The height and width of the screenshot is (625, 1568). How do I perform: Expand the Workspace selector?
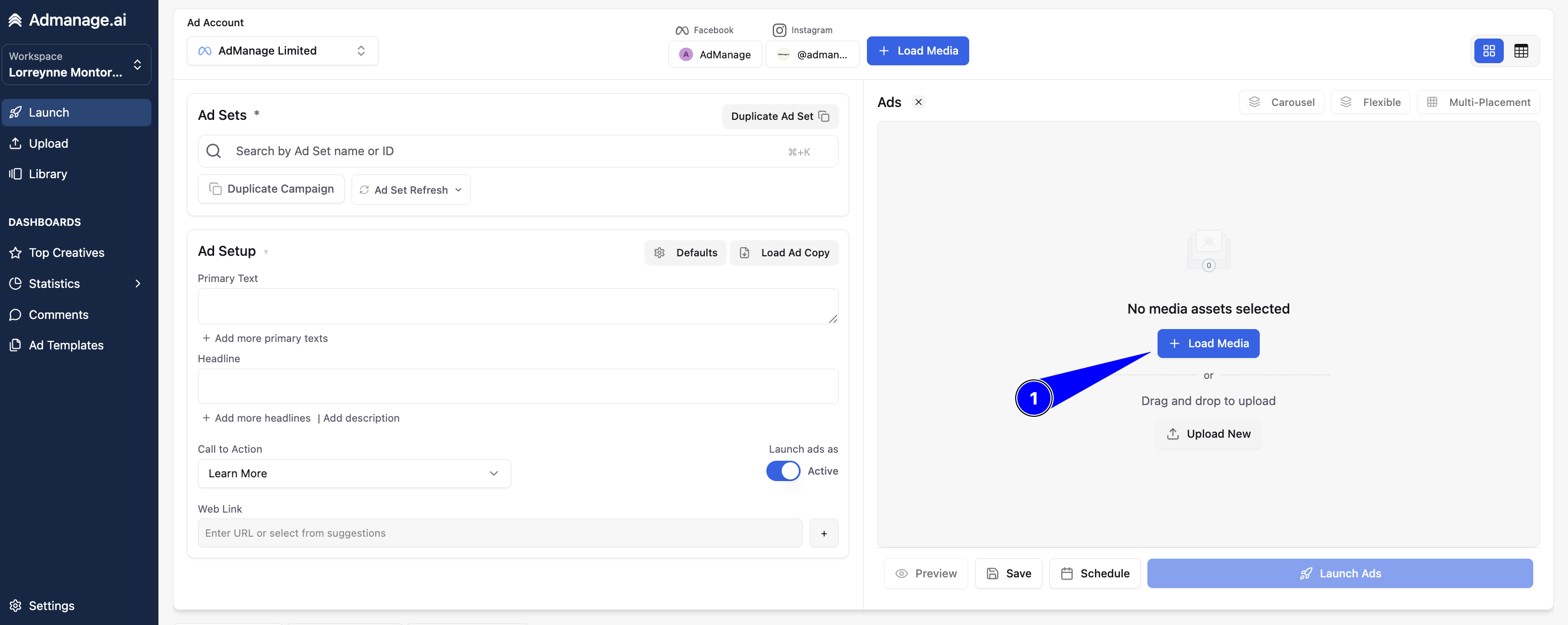(76, 64)
